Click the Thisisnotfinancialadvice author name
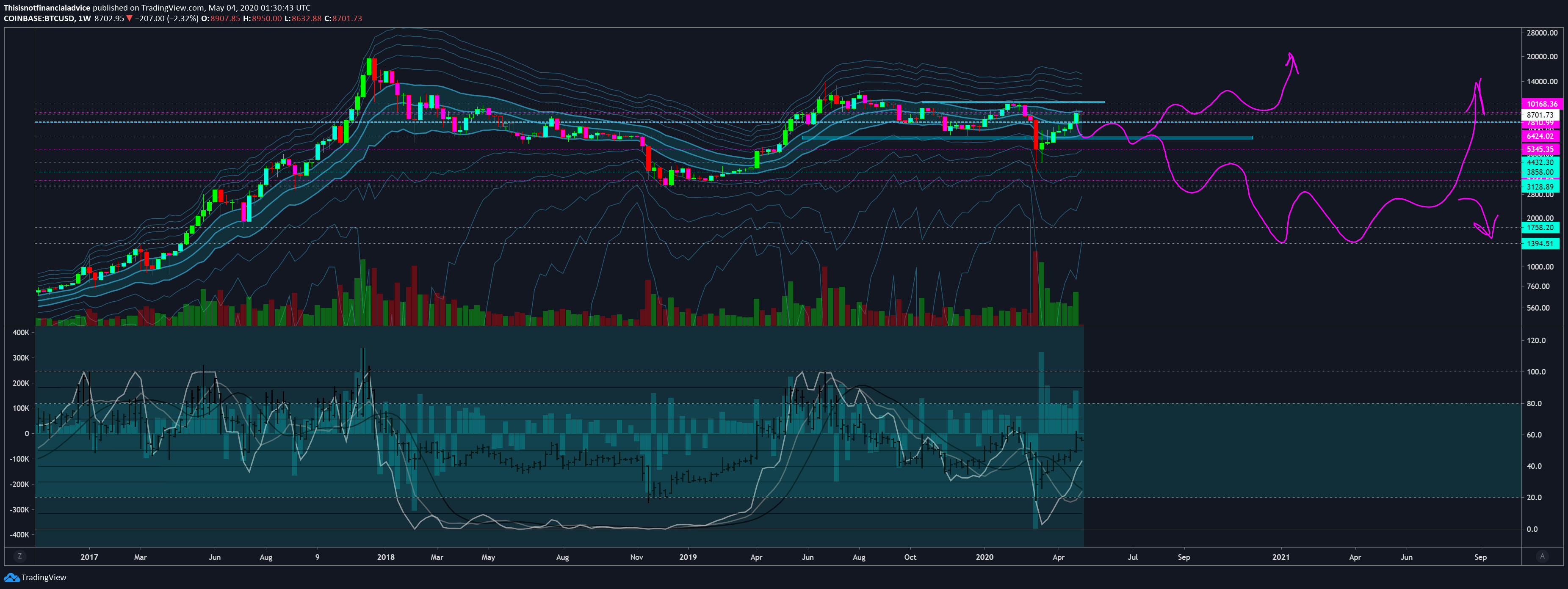Screen dimensions: 1568x589 click(47, 8)
